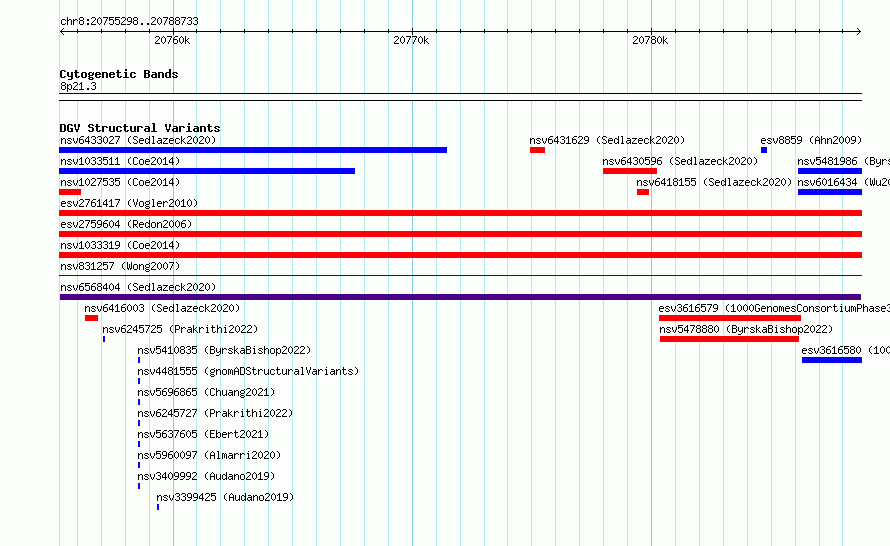The image size is (890, 546).
Task: Open nsv6431629 (Sedlazeck2020) label
Action: pyautogui.click(x=607, y=140)
